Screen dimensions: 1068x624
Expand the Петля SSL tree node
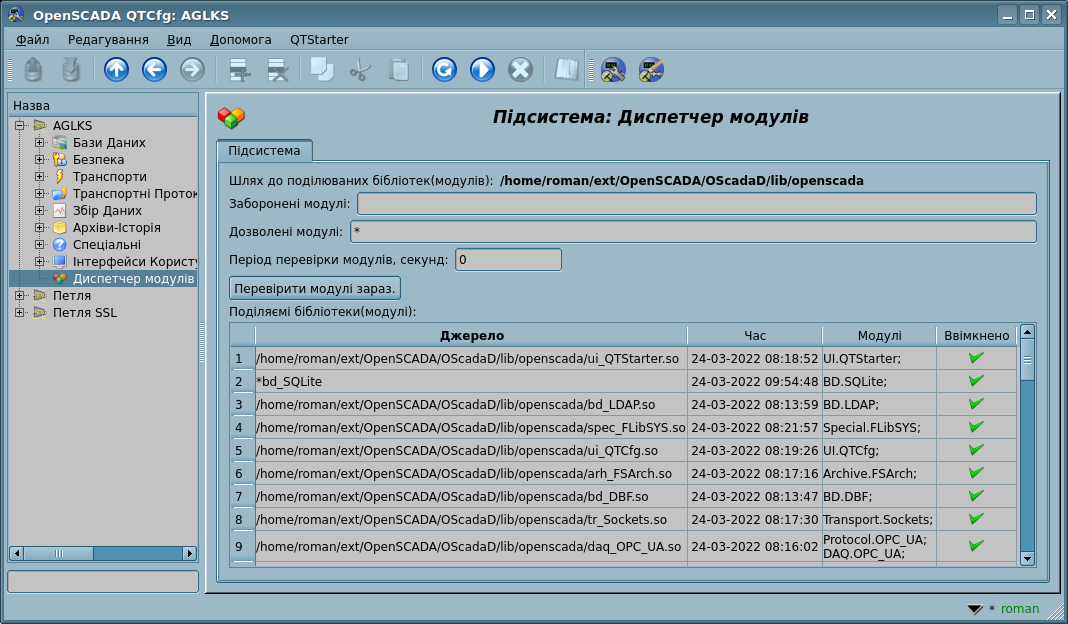click(20, 313)
